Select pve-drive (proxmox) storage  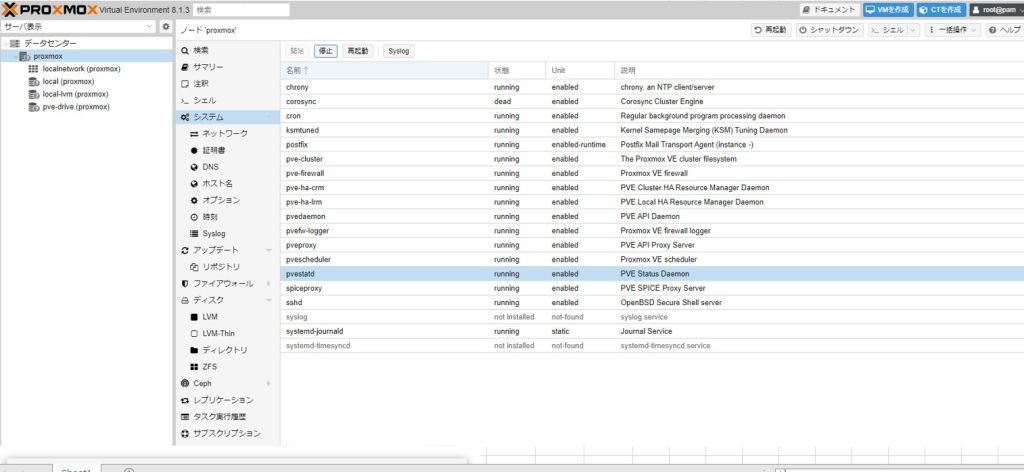click(76, 107)
